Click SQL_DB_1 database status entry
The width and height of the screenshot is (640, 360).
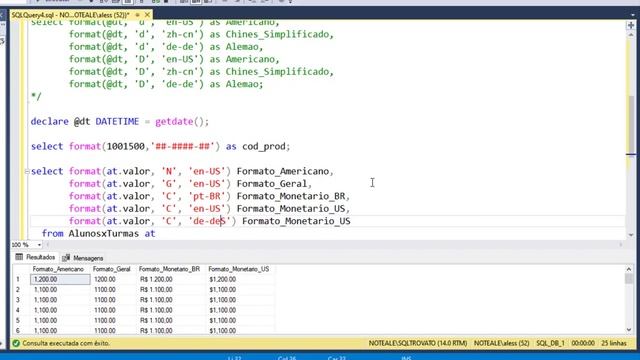pyautogui.click(x=550, y=343)
